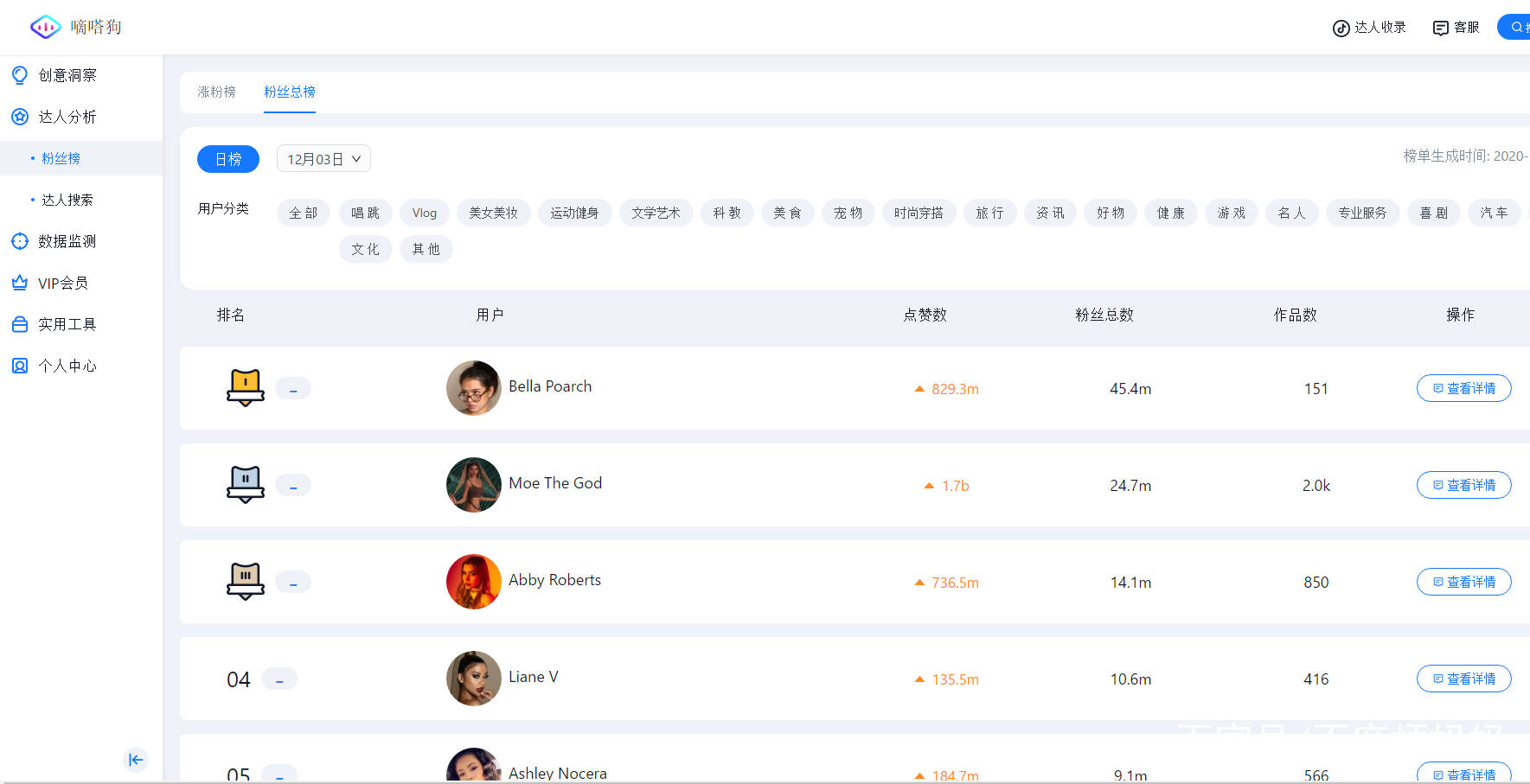Click the 达人分析 star icon
Viewport: 1530px width, 784px height.
20,117
